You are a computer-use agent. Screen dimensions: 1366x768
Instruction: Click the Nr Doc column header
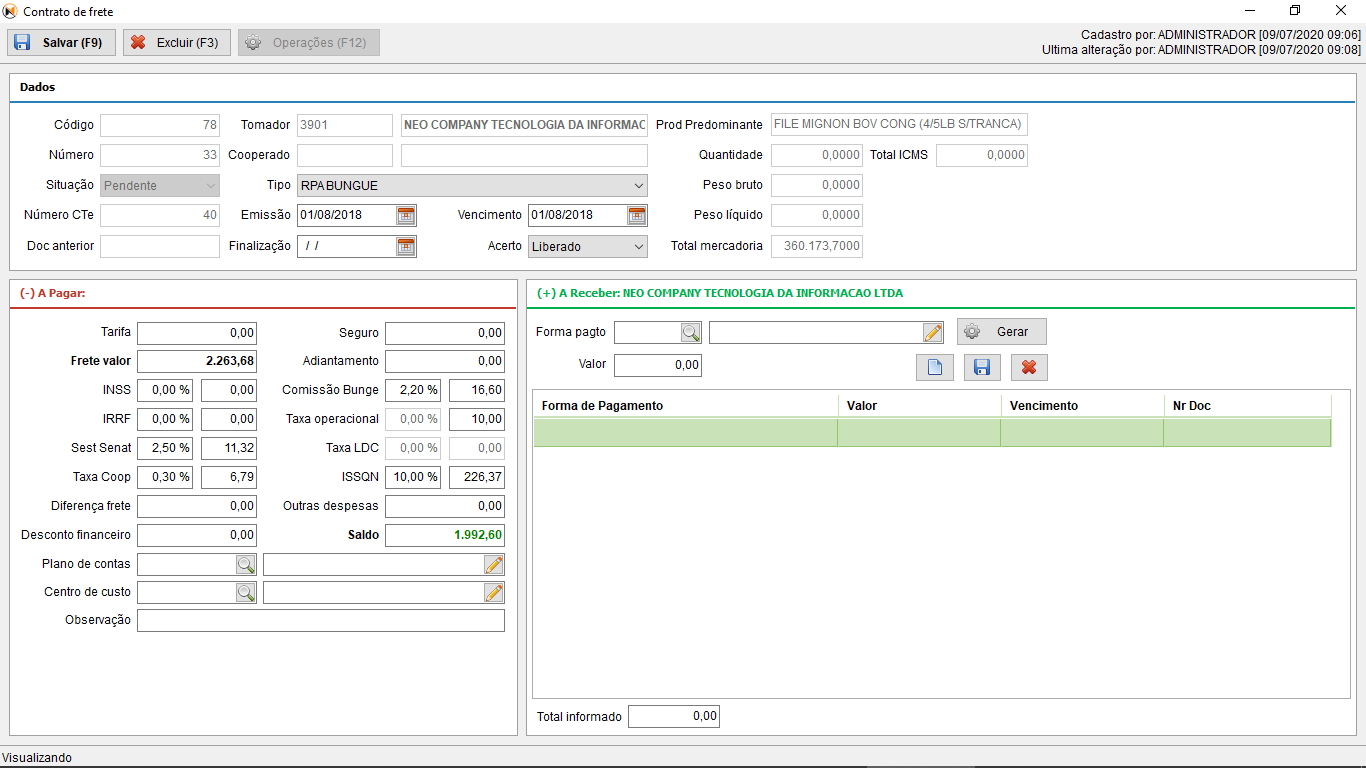(1248, 406)
